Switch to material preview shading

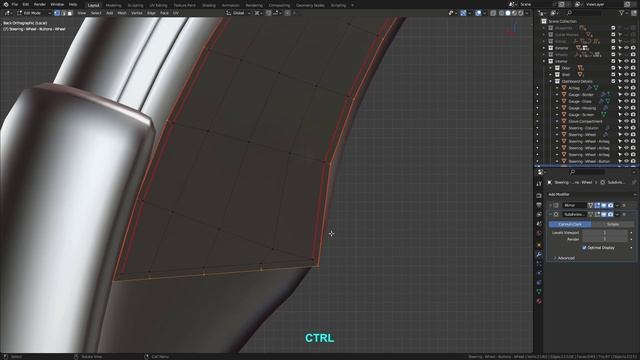pyautogui.click(x=515, y=13)
